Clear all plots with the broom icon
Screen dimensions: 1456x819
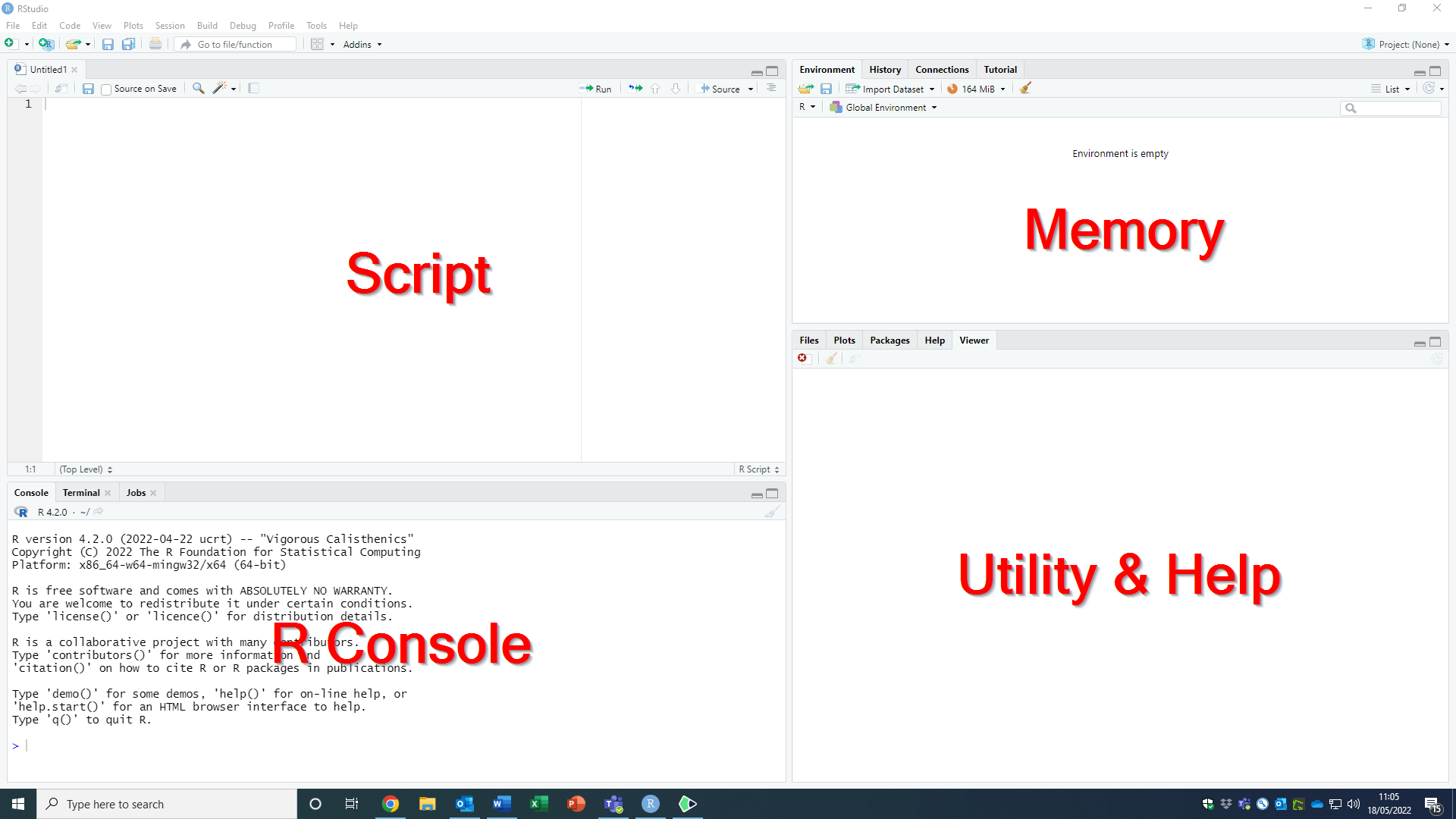[832, 358]
